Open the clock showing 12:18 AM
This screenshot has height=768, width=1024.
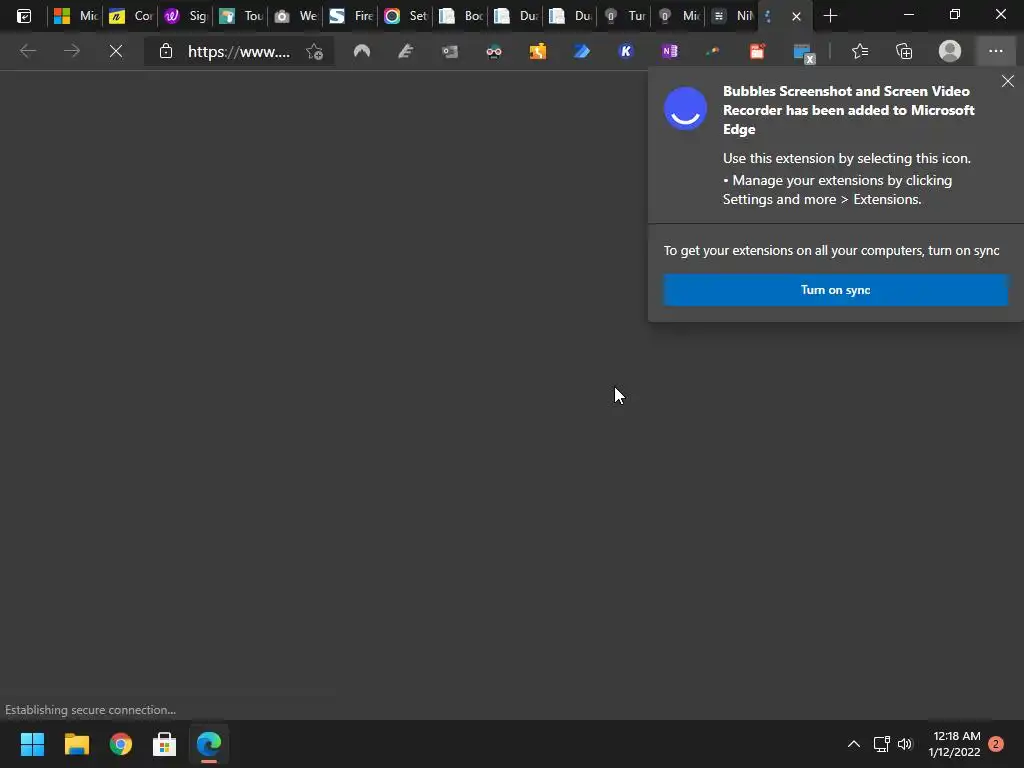[x=955, y=744]
